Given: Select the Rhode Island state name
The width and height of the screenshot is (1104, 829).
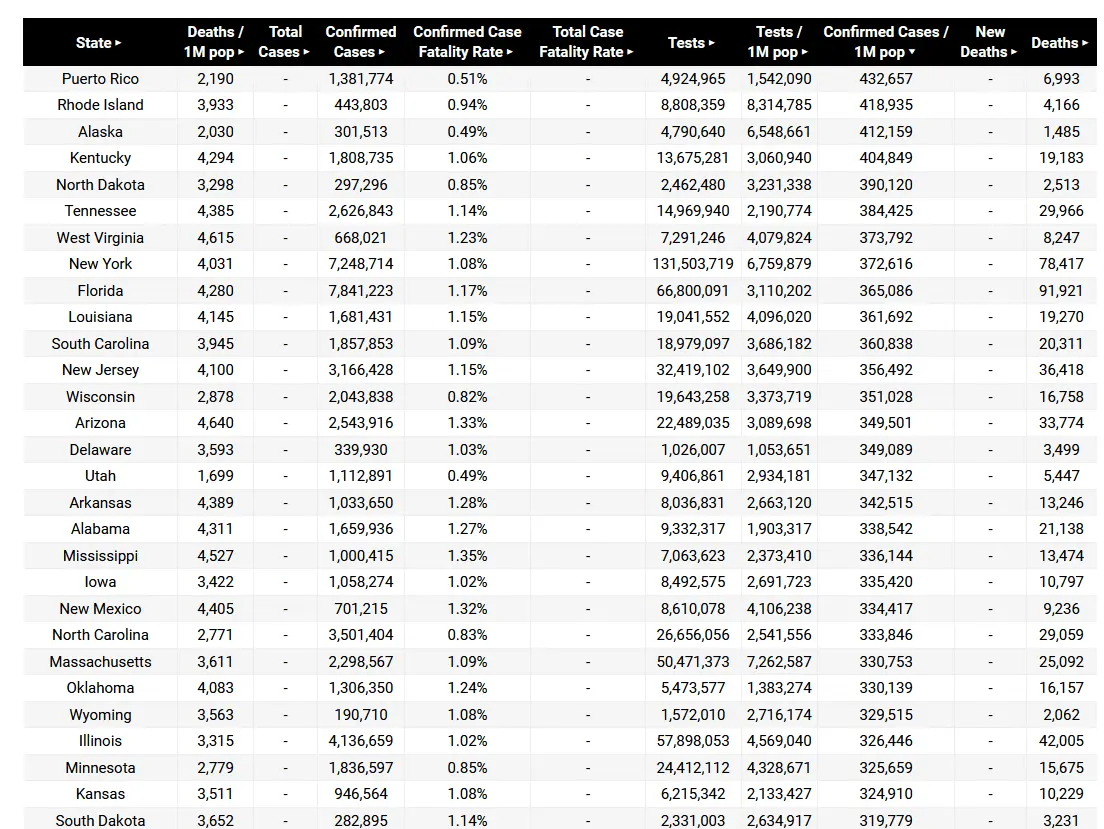Looking at the screenshot, I should point(100,105).
